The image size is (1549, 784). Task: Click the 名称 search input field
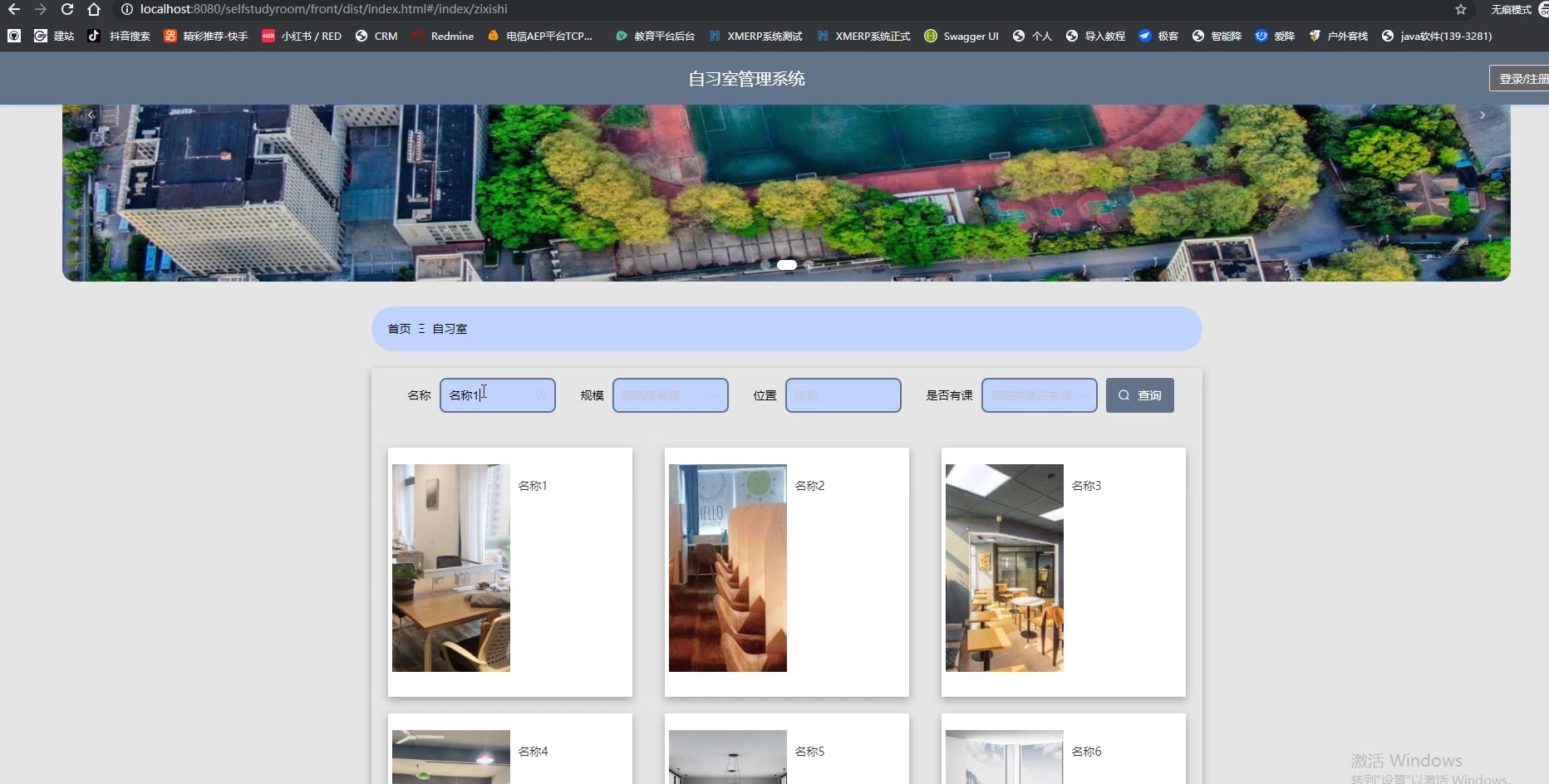[498, 395]
